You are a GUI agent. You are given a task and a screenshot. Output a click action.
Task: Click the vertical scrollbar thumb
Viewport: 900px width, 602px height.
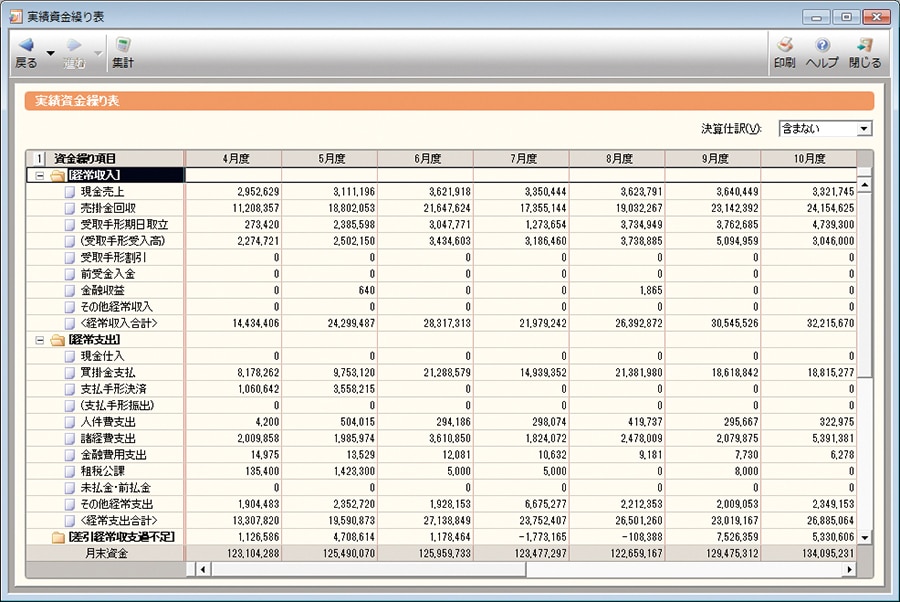tap(864, 285)
